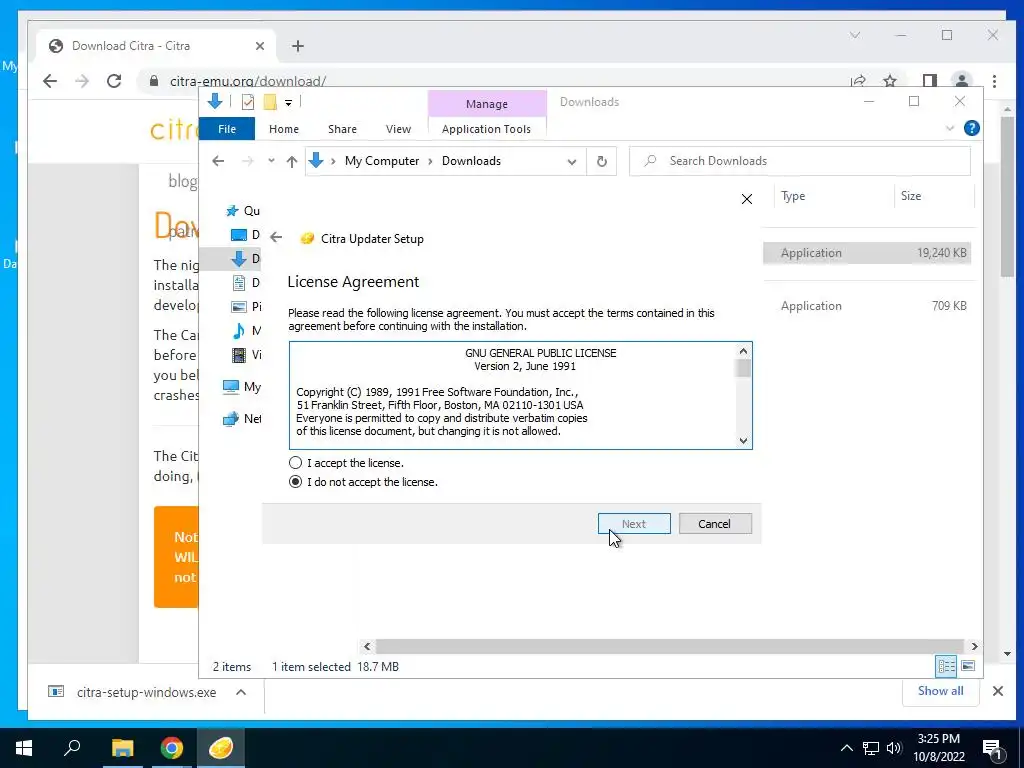This screenshot has width=1024, height=768.
Task: Expand the address bar history dropdown
Action: 571,161
